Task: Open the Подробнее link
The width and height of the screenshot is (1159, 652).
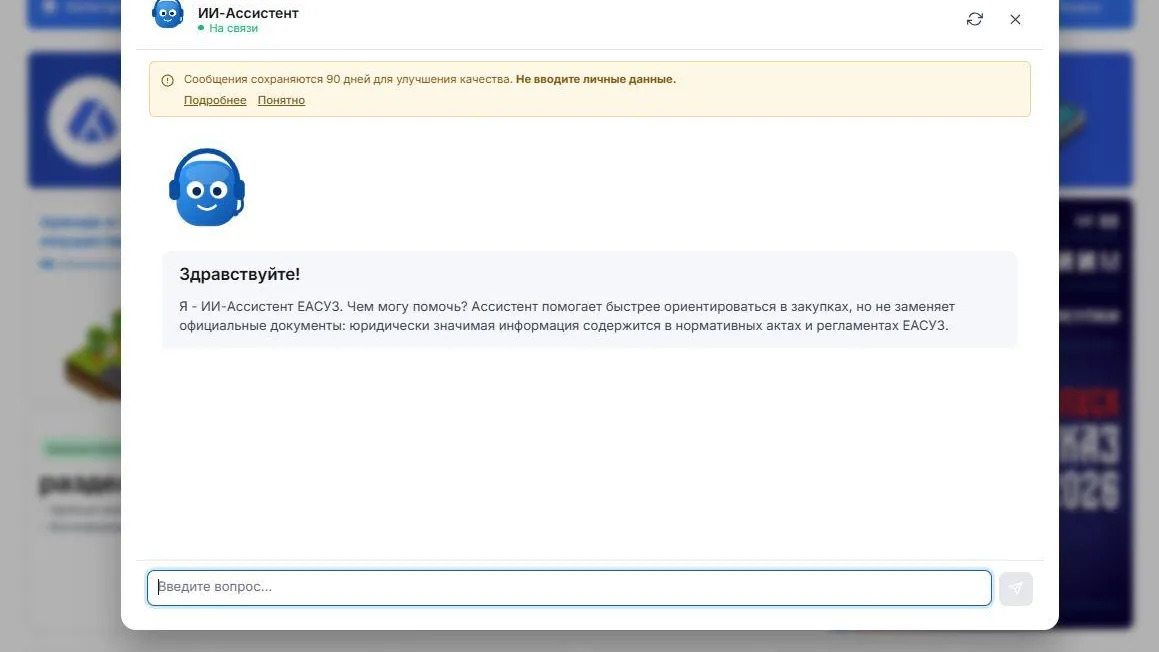Action: 215,100
